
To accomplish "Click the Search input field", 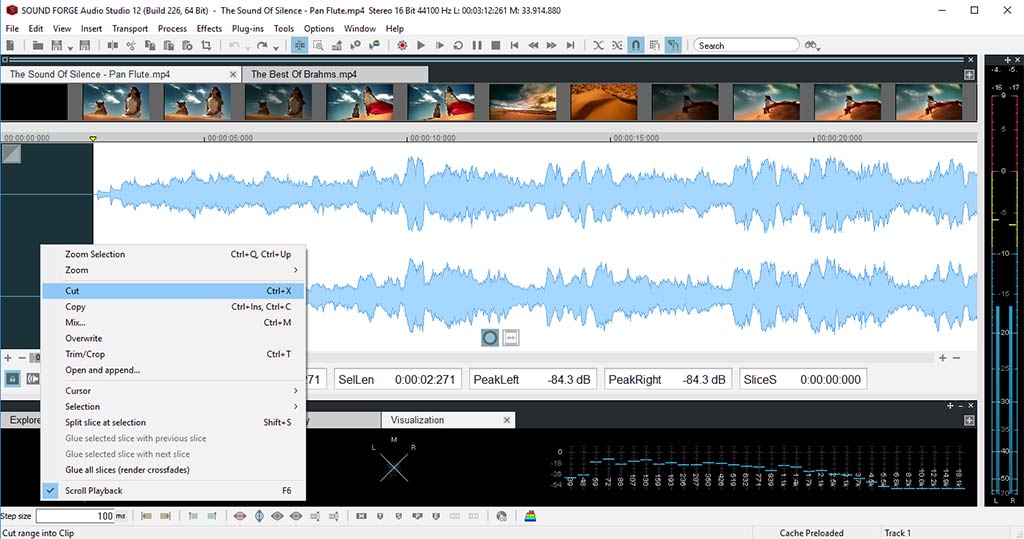I will tap(746, 45).
